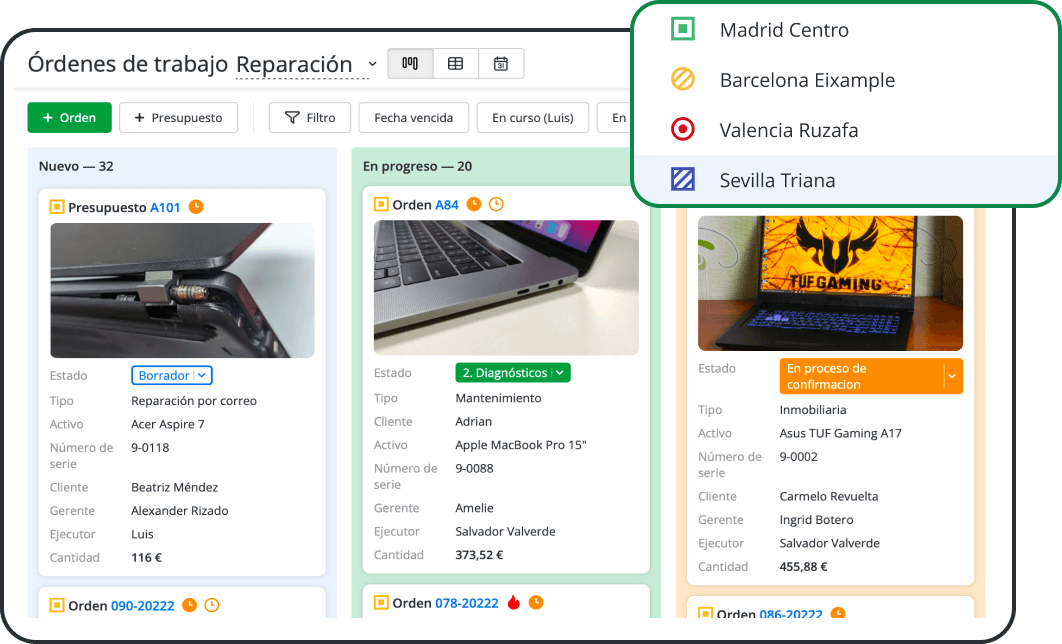Open Orden 086-20222 link
Image resolution: width=1062 pixels, height=644 pixels.
(x=791, y=614)
